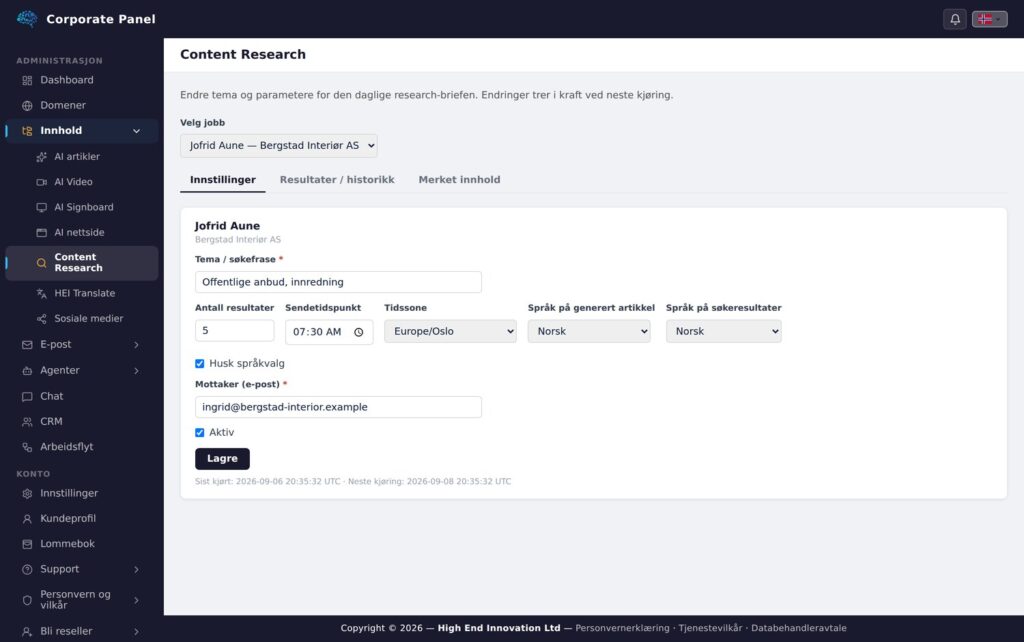1024x642 pixels.
Task: Click the AI nettside browser icon
Action: point(42,233)
